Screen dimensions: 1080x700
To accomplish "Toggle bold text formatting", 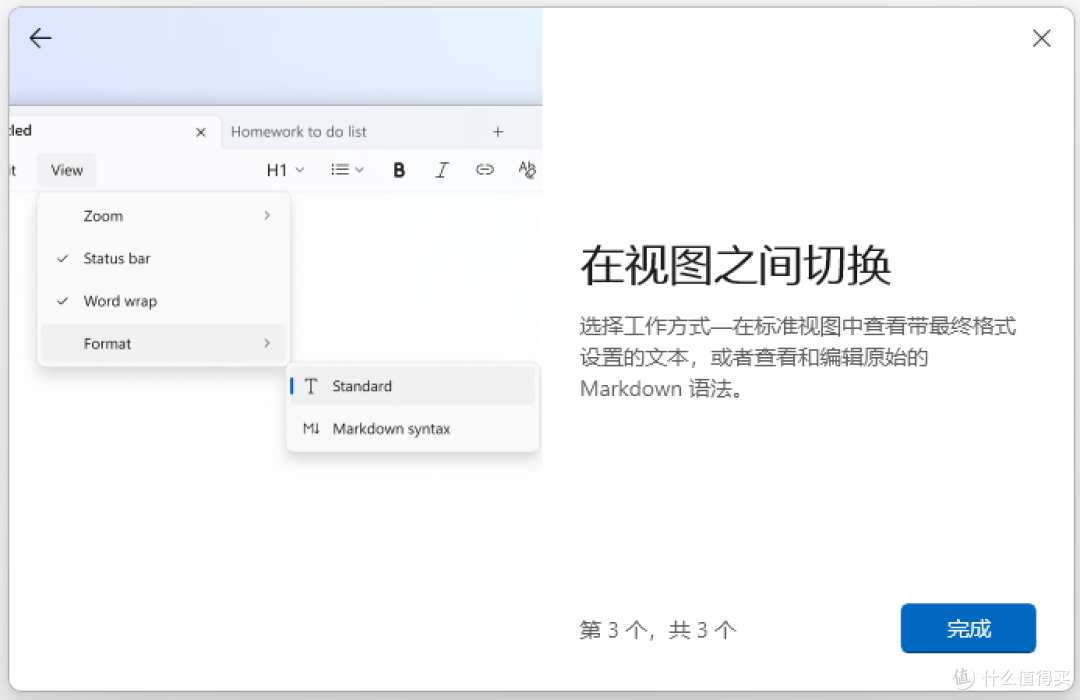I will click(398, 169).
